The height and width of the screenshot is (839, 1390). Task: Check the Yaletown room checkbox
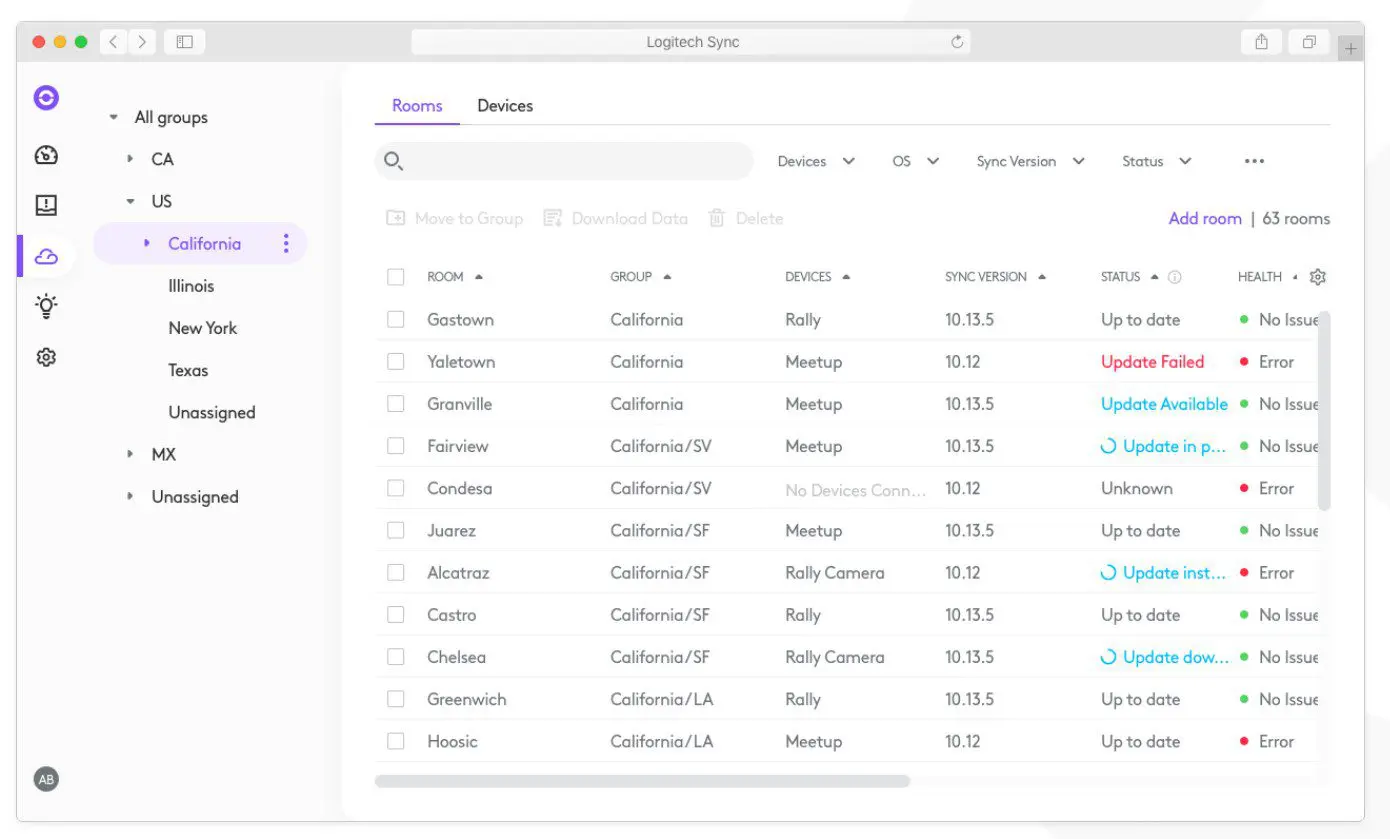pos(396,362)
